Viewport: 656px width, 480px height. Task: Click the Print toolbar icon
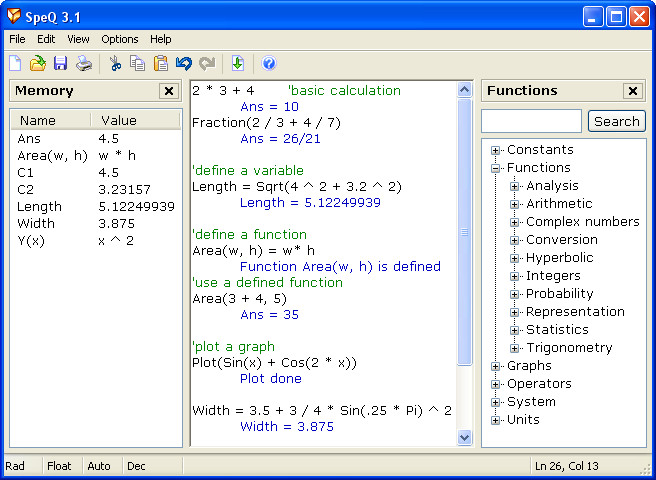[x=84, y=64]
